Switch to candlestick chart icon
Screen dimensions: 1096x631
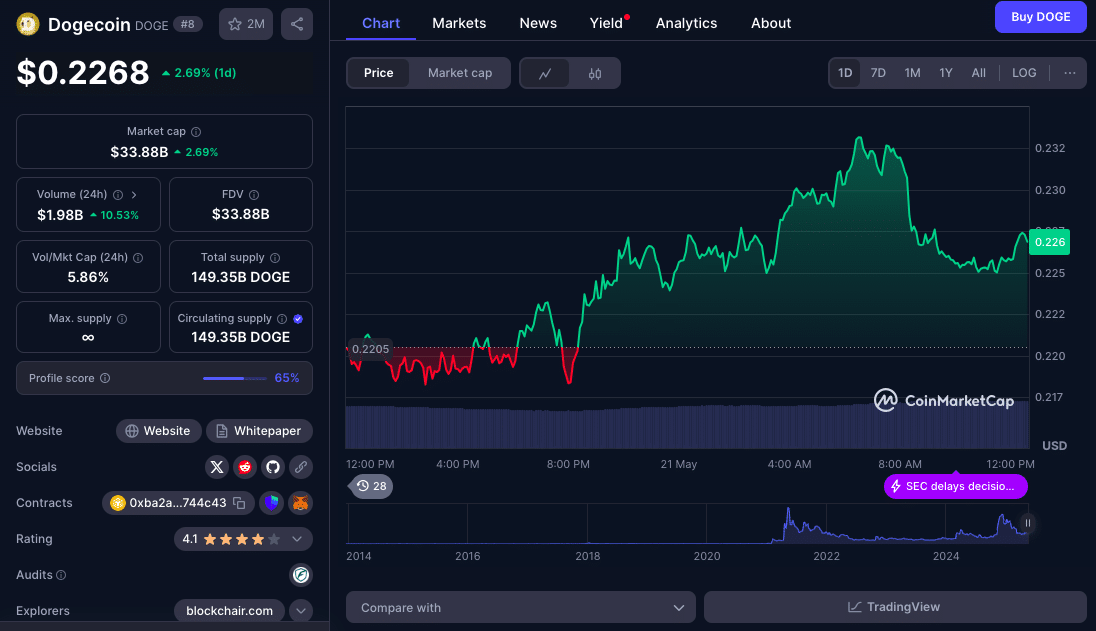pos(595,73)
